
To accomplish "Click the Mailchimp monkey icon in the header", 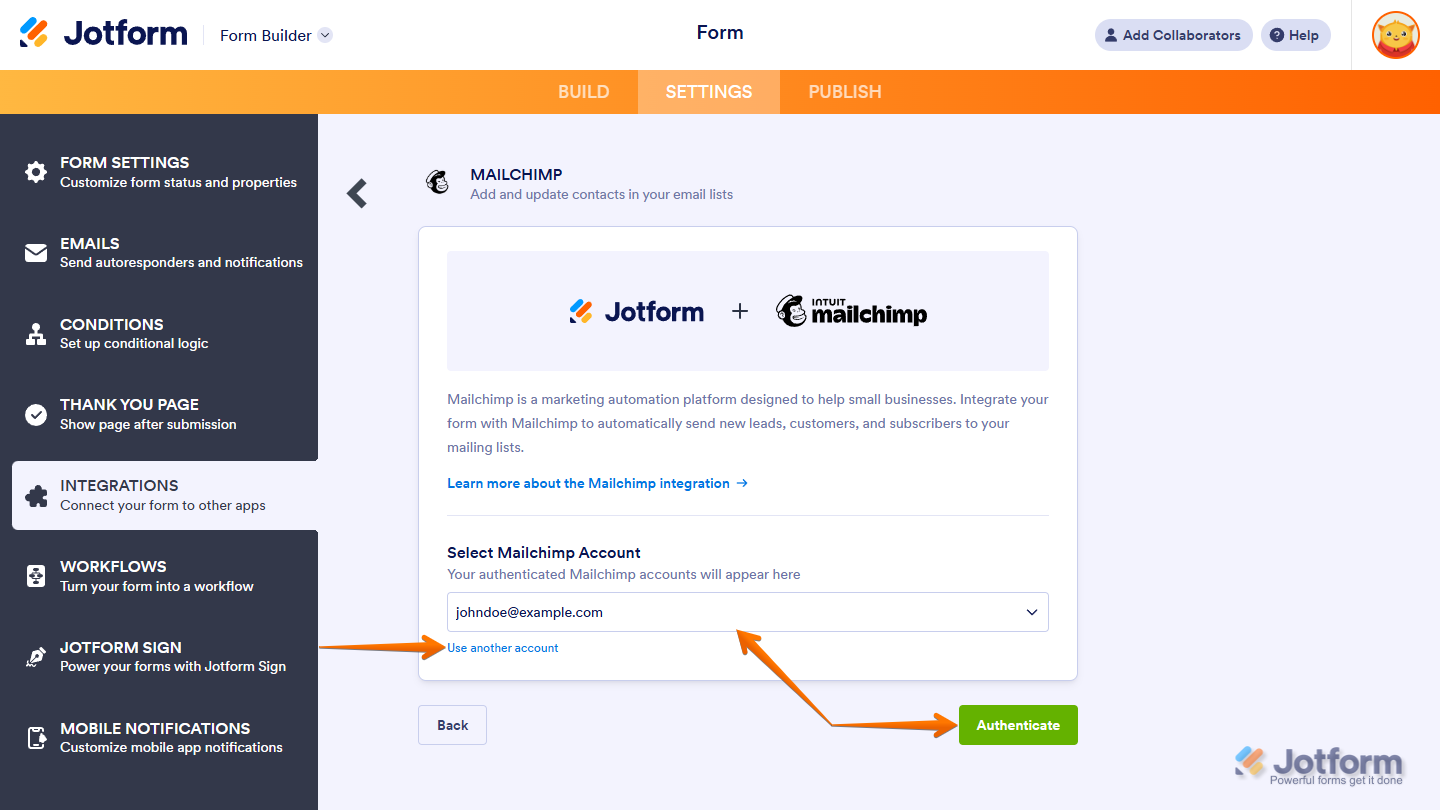I will click(438, 182).
